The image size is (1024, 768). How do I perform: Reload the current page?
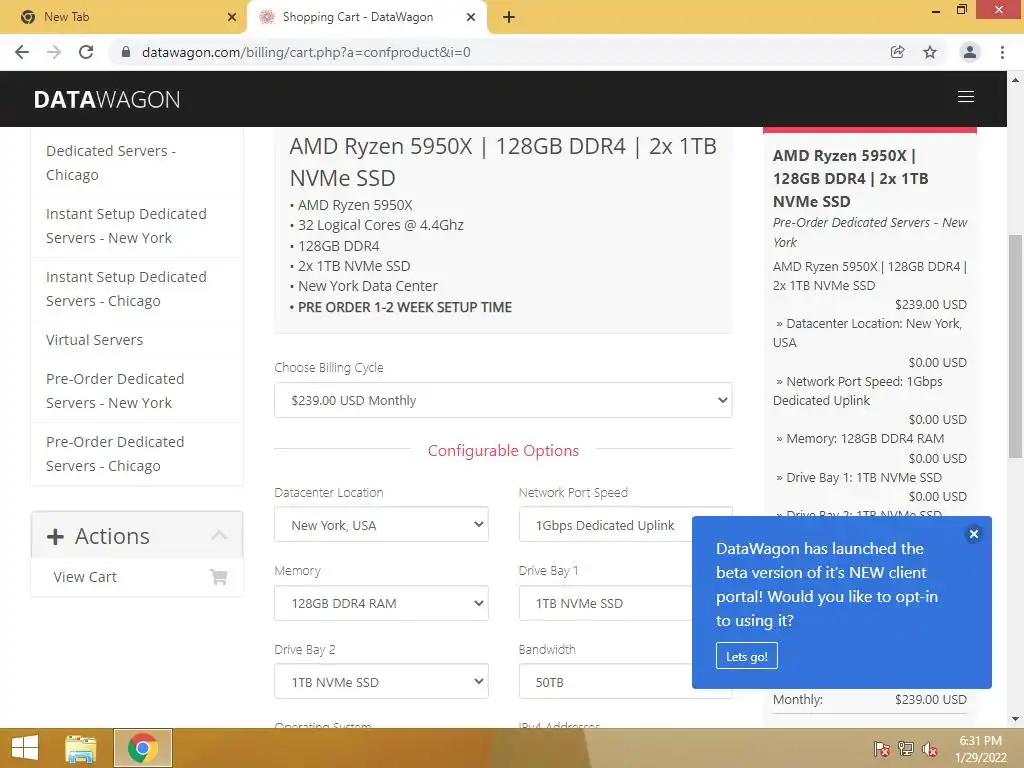(86, 52)
